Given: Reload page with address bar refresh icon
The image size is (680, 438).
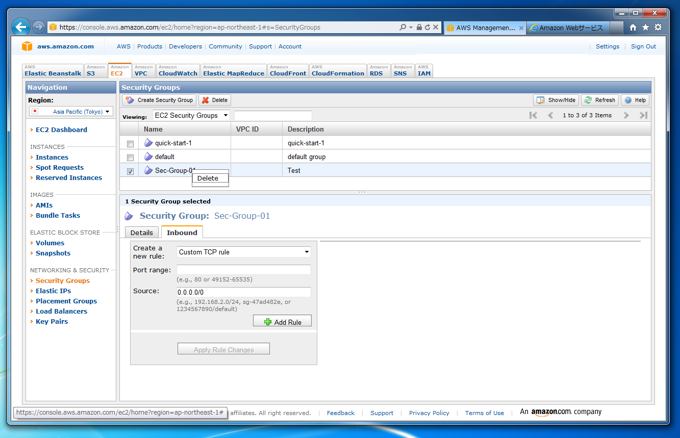Looking at the screenshot, I should point(427,27).
